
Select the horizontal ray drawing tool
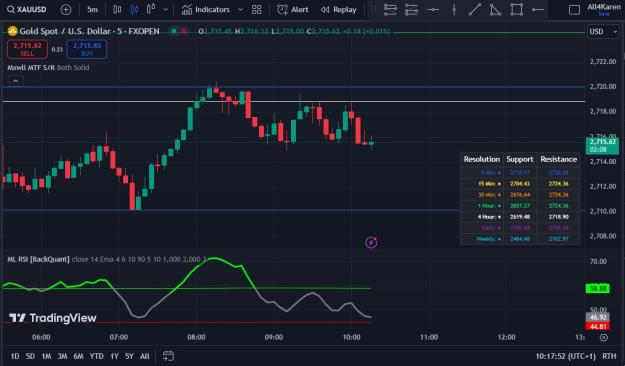[x=538, y=10]
